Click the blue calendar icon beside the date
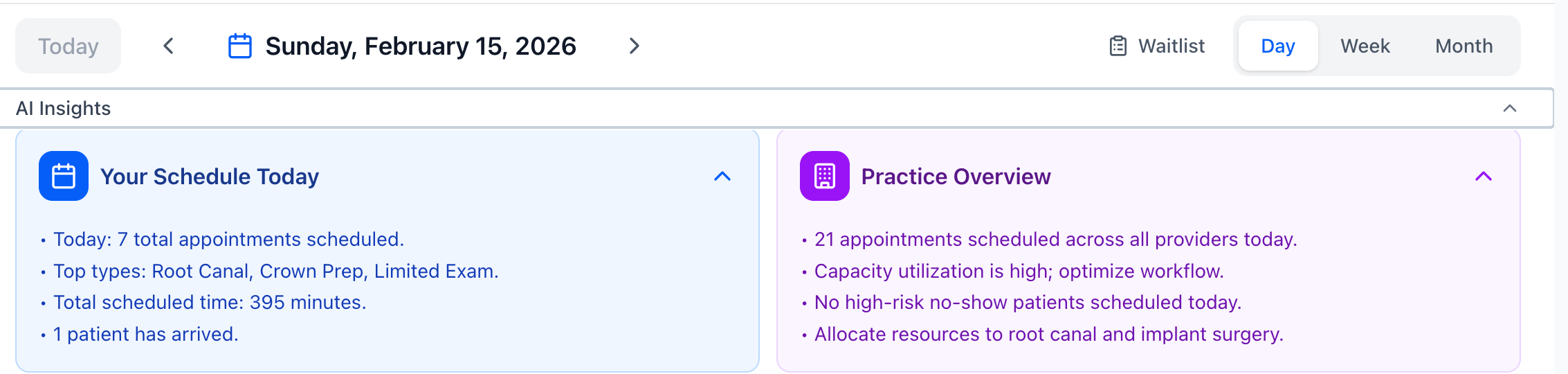The height and width of the screenshot is (374, 1568). (239, 46)
